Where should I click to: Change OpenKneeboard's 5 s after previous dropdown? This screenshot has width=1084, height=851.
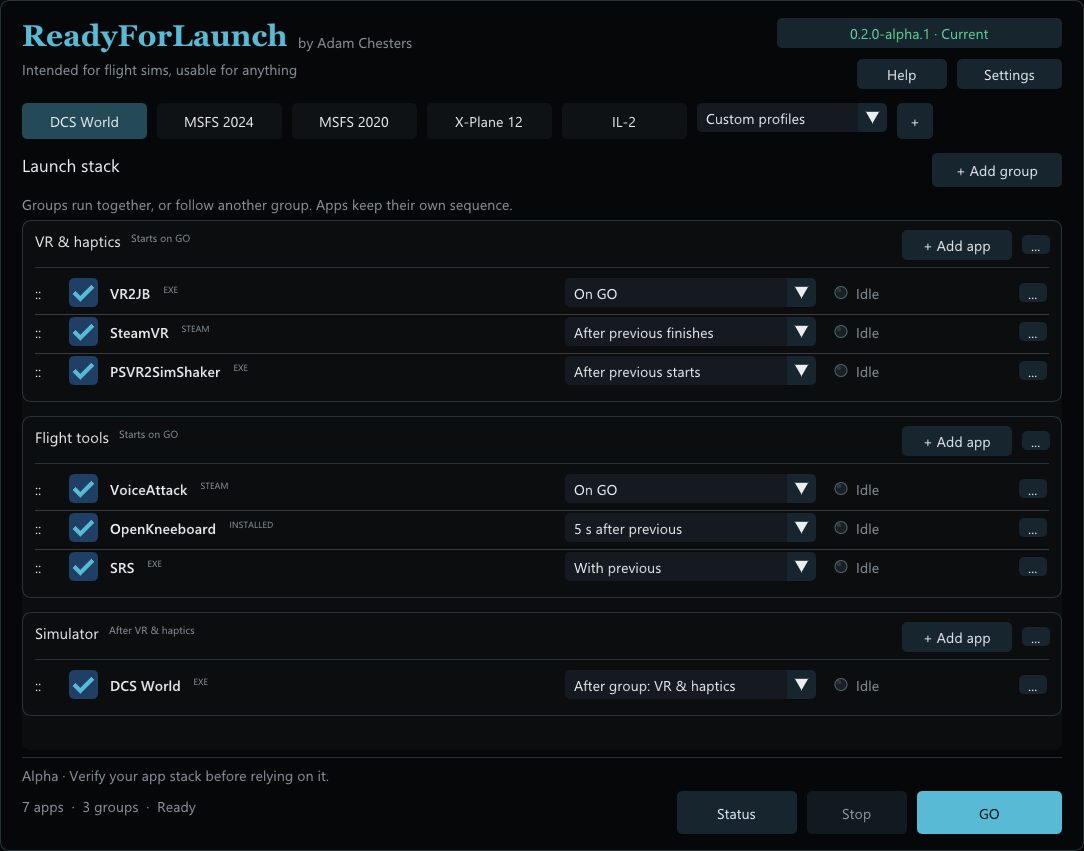[690, 528]
